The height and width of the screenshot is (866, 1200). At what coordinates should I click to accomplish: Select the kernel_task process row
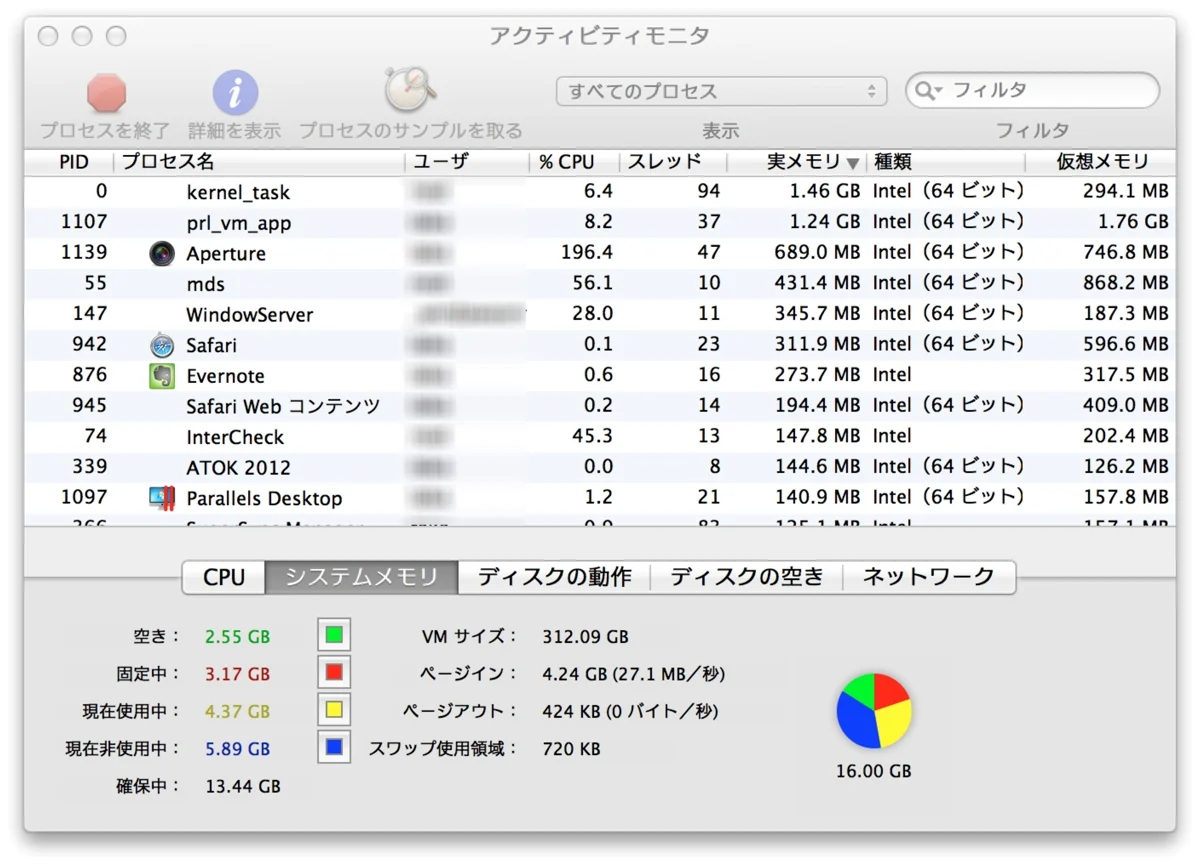(x=600, y=191)
